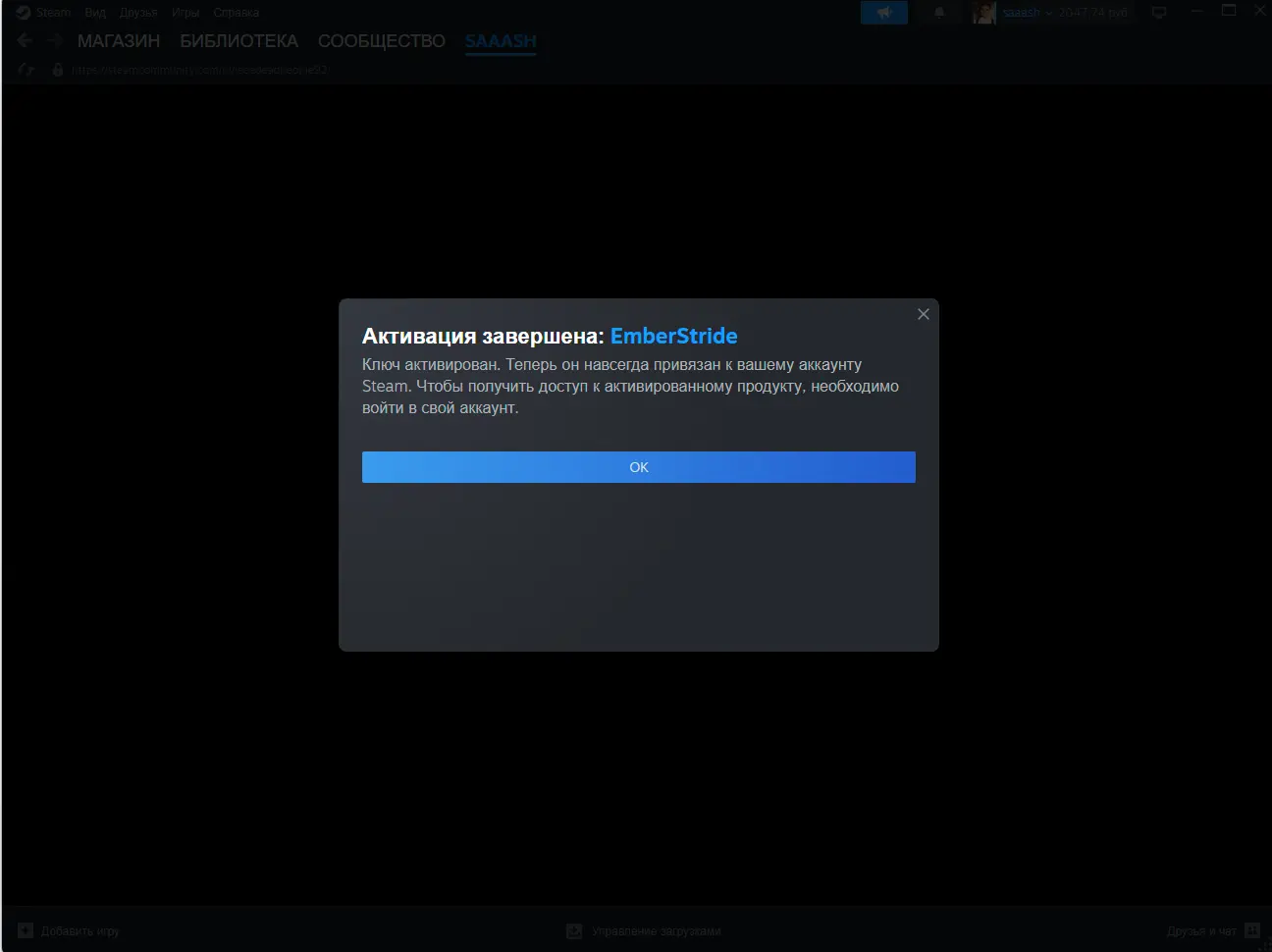The image size is (1272, 952).
Task: Click the Добавить игру label
Action: (x=80, y=931)
